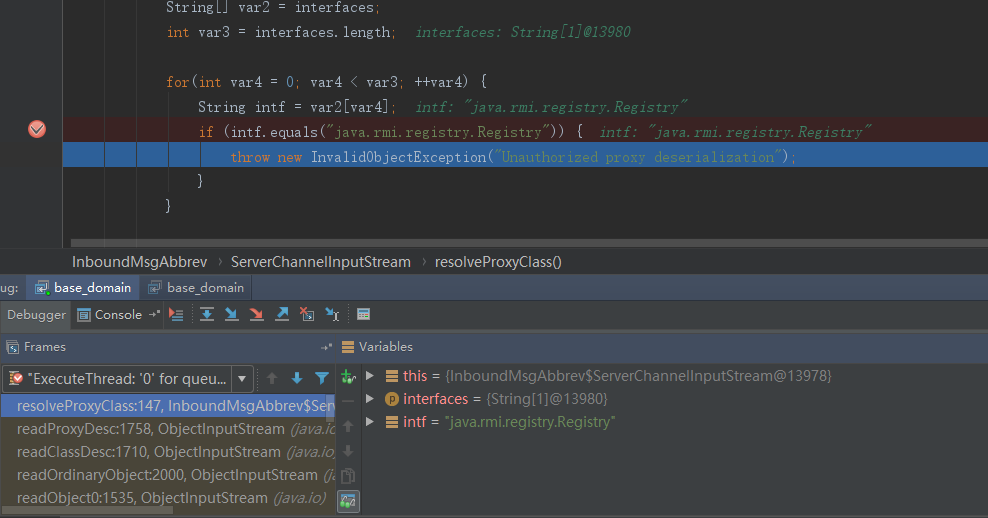This screenshot has width=988, height=518.
Task: Click the Frames panel title
Action: pyautogui.click(x=45, y=347)
